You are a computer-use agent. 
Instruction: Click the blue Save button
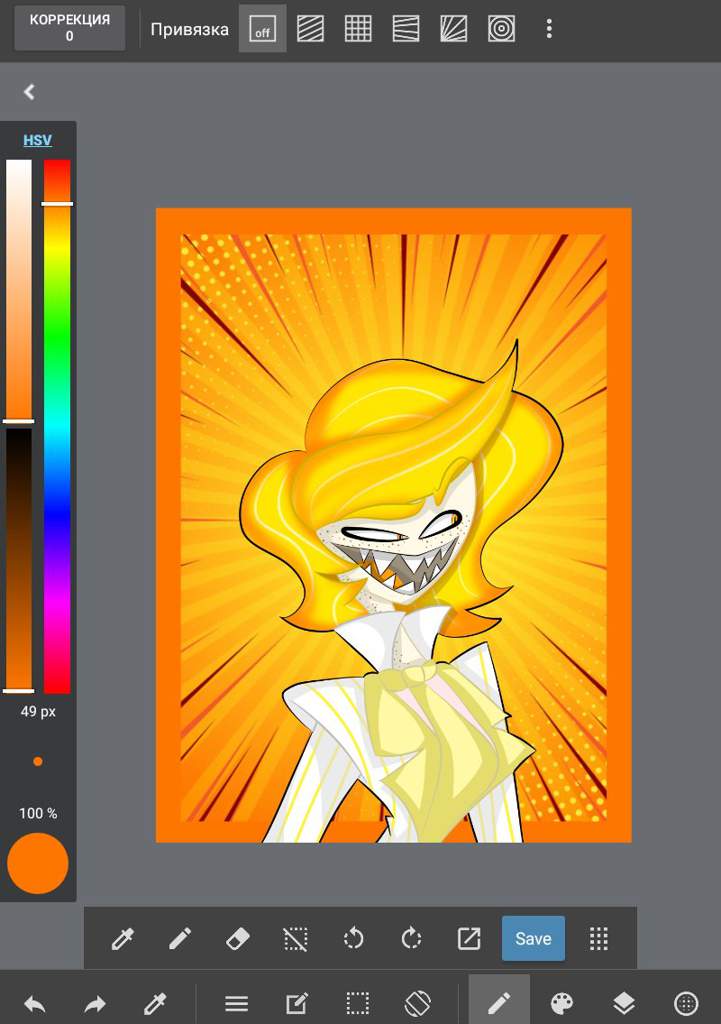click(533, 938)
